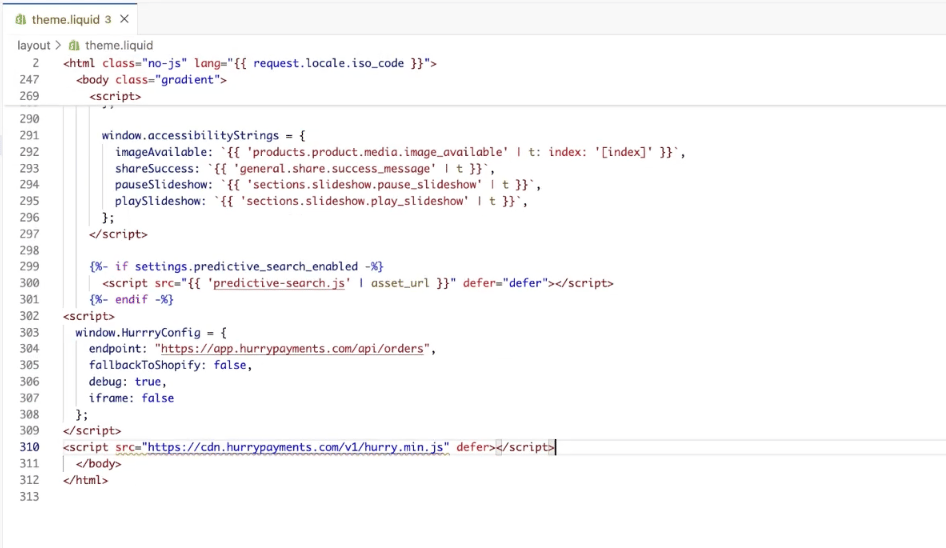Click sticky header line 2 html tag
Image resolution: width=946 pixels, height=548 pixels.
click(250, 63)
